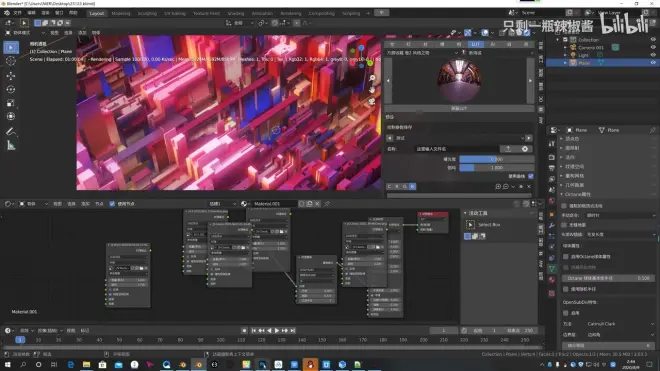Screen dimensions: 660x371
Task: Click the upload icon beside file name field
Action: coord(508,149)
